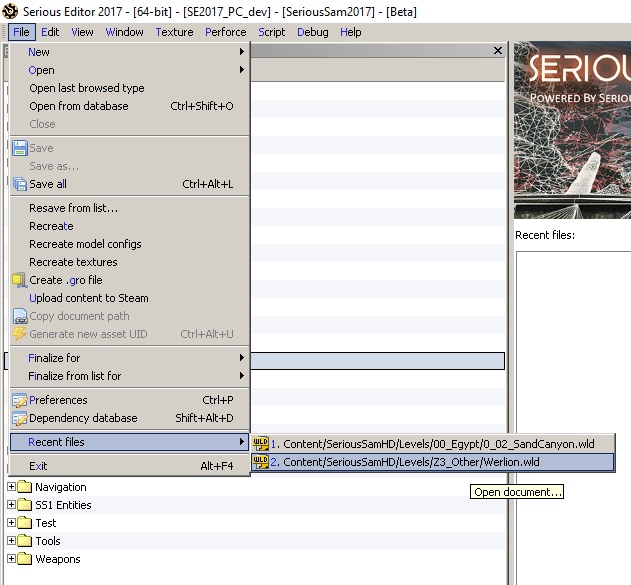This screenshot has width=631, height=585.
Task: Choose Recreate model configs
Action: 129,244
